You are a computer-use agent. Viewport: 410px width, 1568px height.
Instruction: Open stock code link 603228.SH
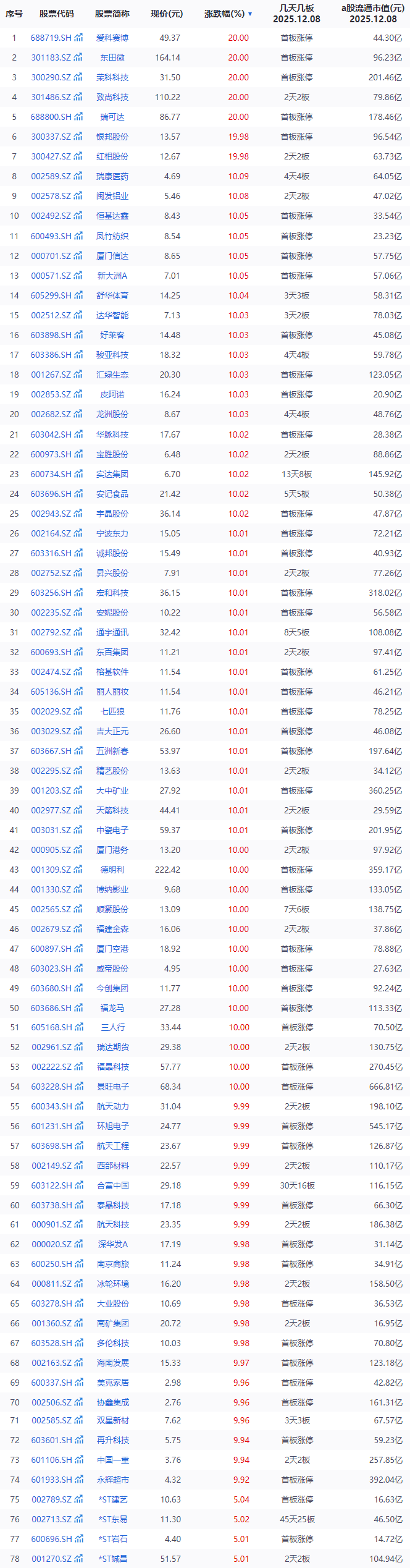click(52, 1087)
